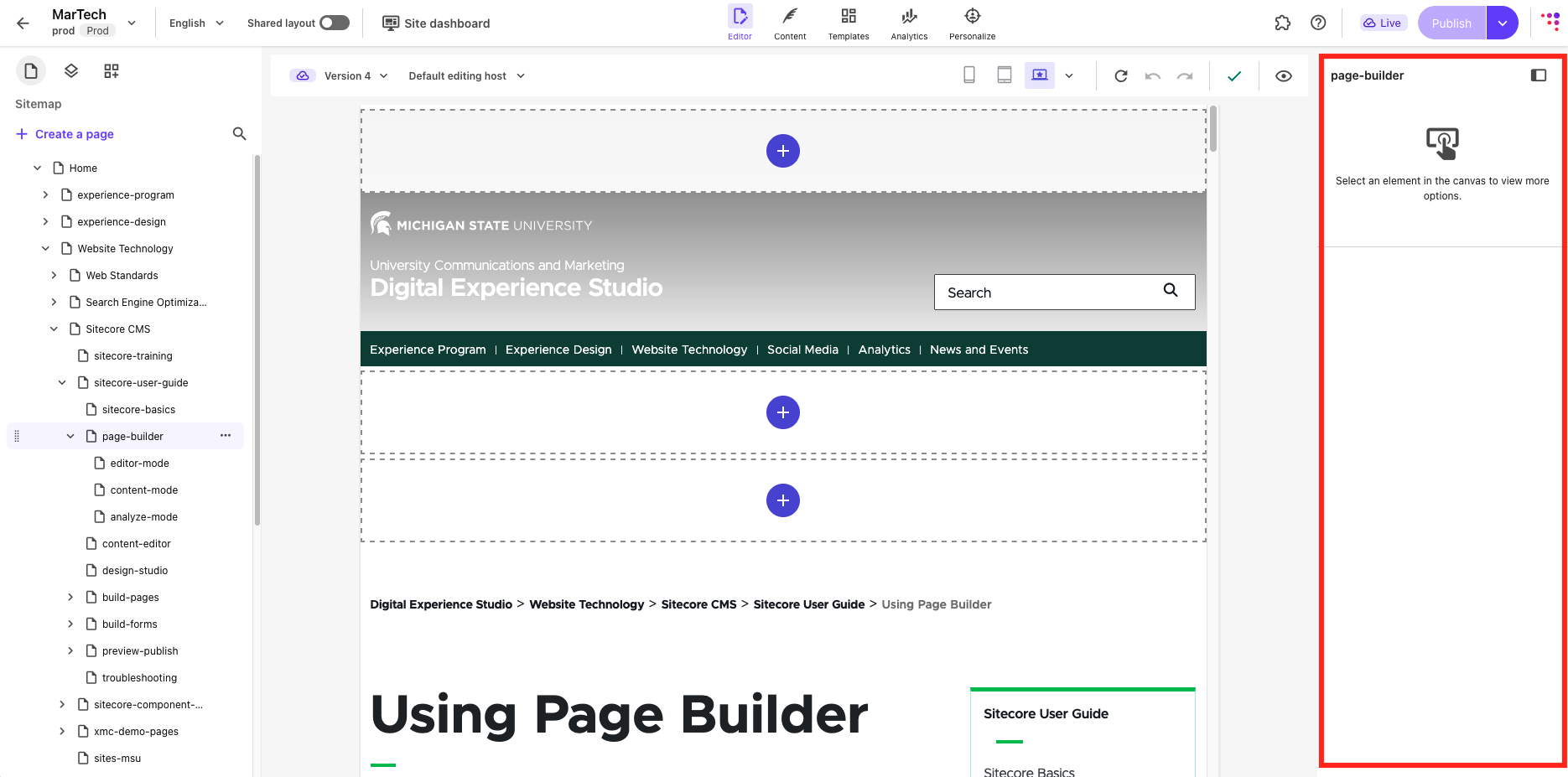Open the MarTech site dropdown
1568x777 pixels.
[132, 23]
